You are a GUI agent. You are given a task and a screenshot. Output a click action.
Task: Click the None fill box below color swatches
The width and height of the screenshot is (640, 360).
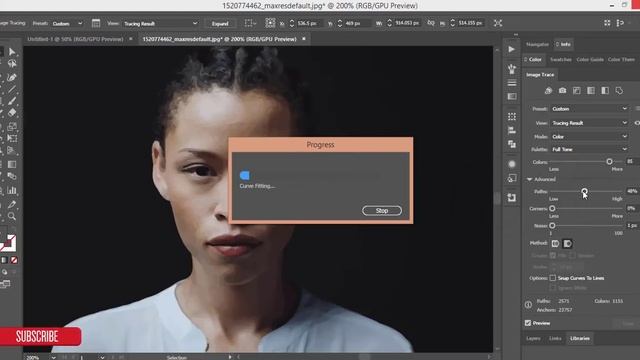(14, 260)
